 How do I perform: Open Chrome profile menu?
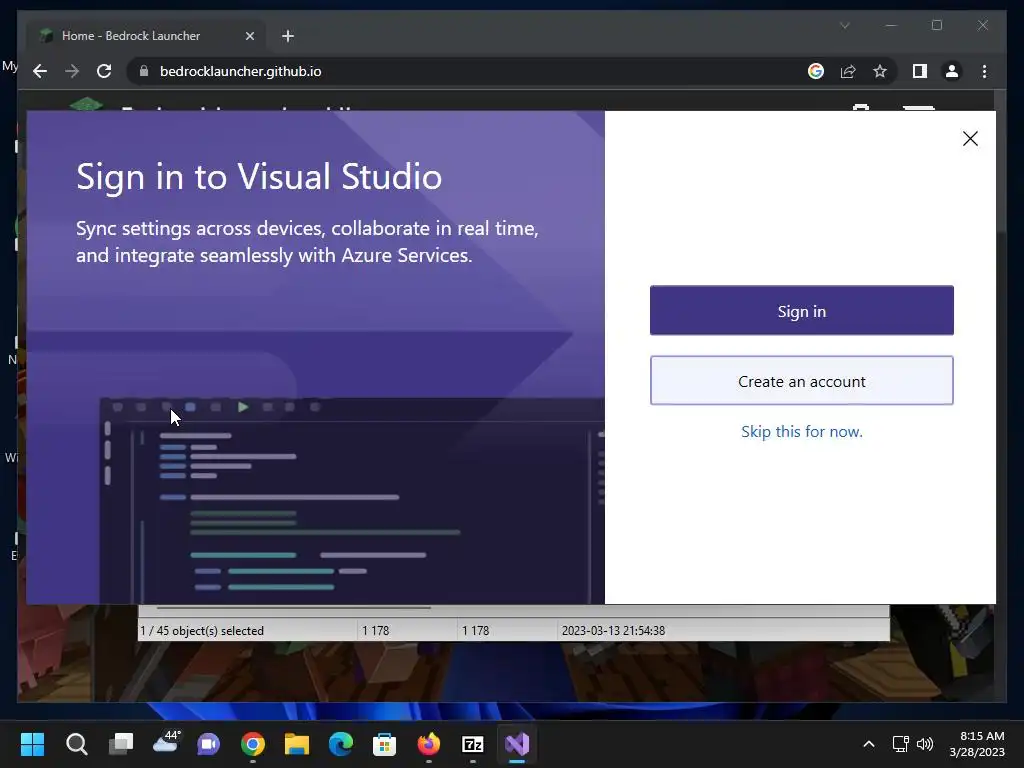[952, 71]
